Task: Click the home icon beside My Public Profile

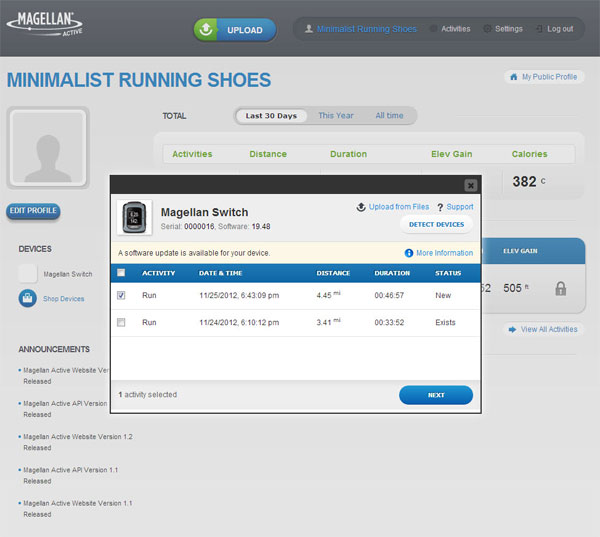Action: pyautogui.click(x=514, y=77)
